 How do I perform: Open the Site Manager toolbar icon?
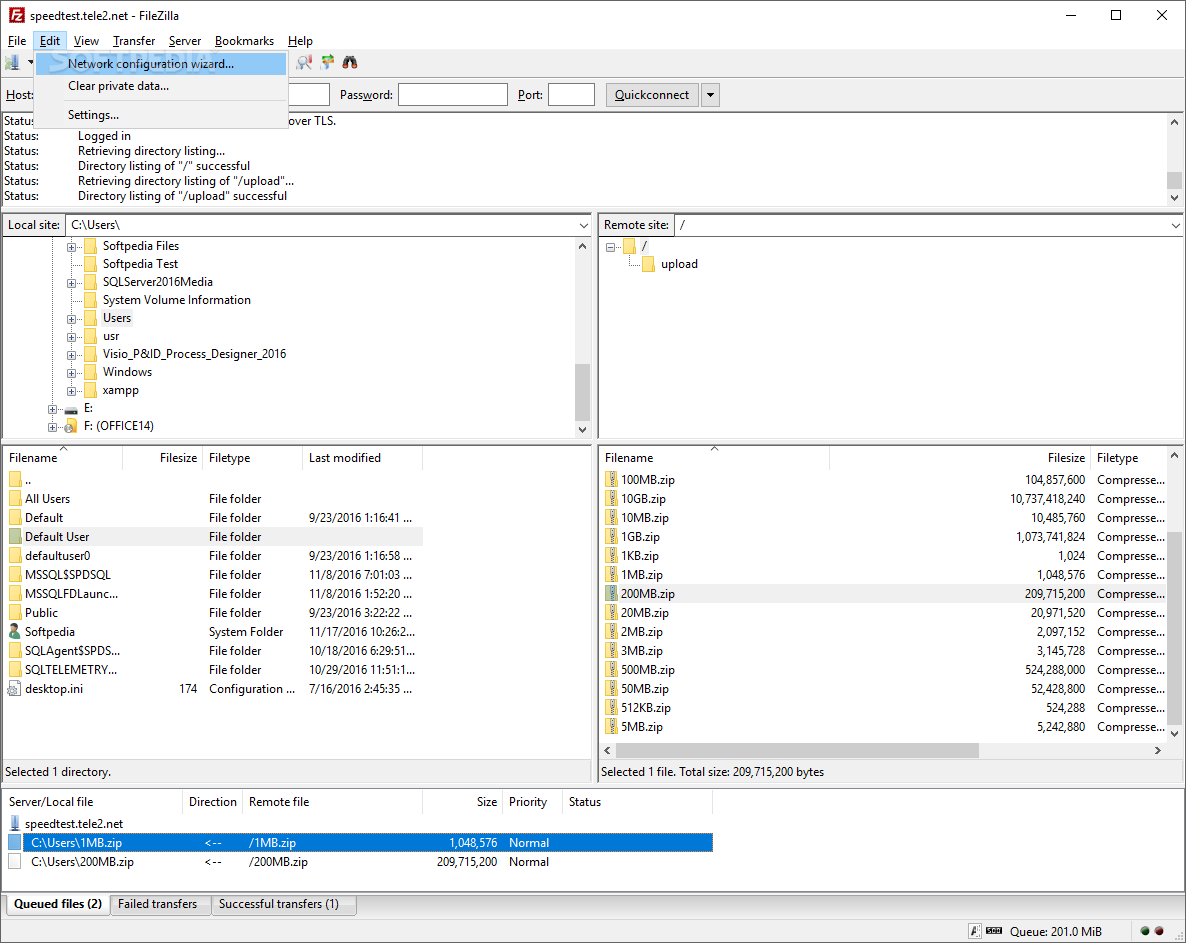[13, 63]
